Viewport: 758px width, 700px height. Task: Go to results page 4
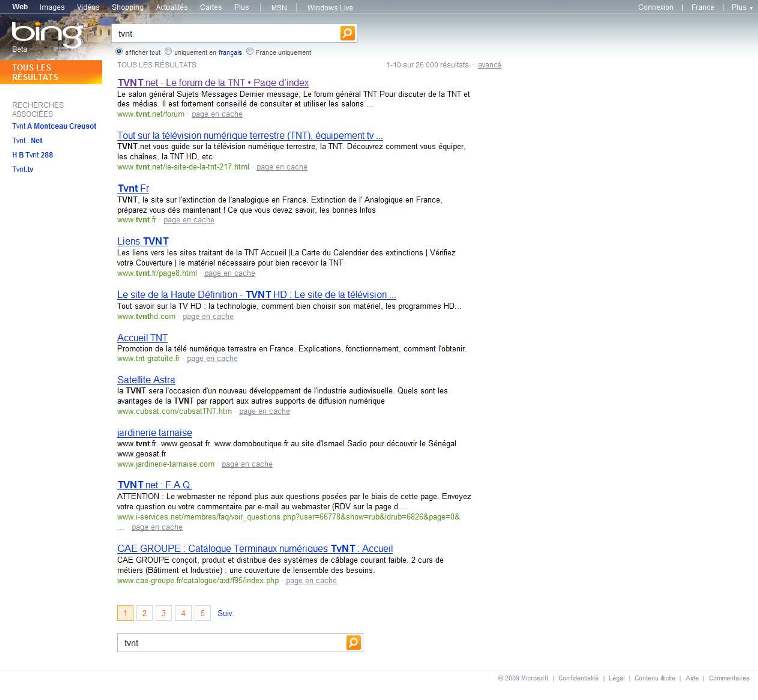pos(183,613)
